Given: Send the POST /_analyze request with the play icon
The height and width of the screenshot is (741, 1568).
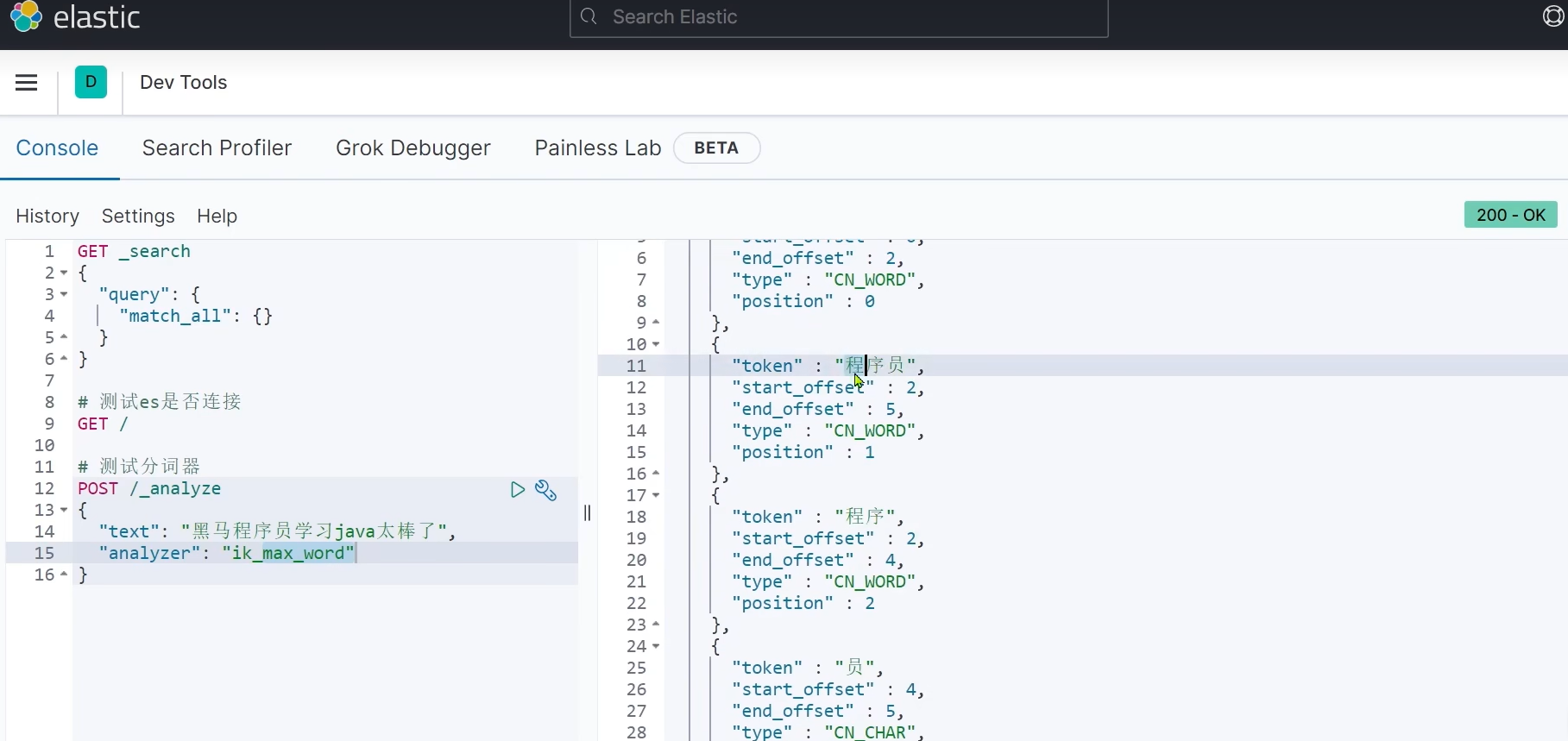Looking at the screenshot, I should [517, 490].
